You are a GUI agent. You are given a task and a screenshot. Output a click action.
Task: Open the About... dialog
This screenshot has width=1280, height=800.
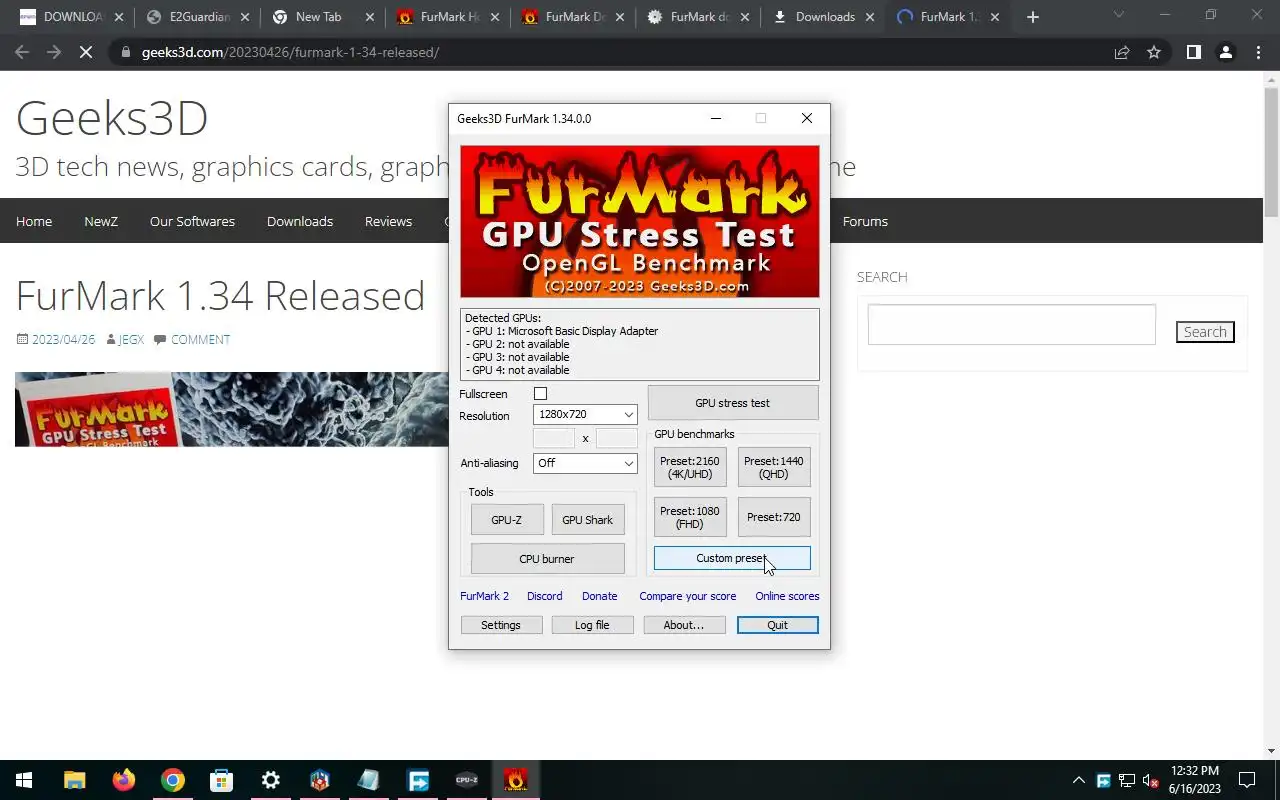click(684, 625)
